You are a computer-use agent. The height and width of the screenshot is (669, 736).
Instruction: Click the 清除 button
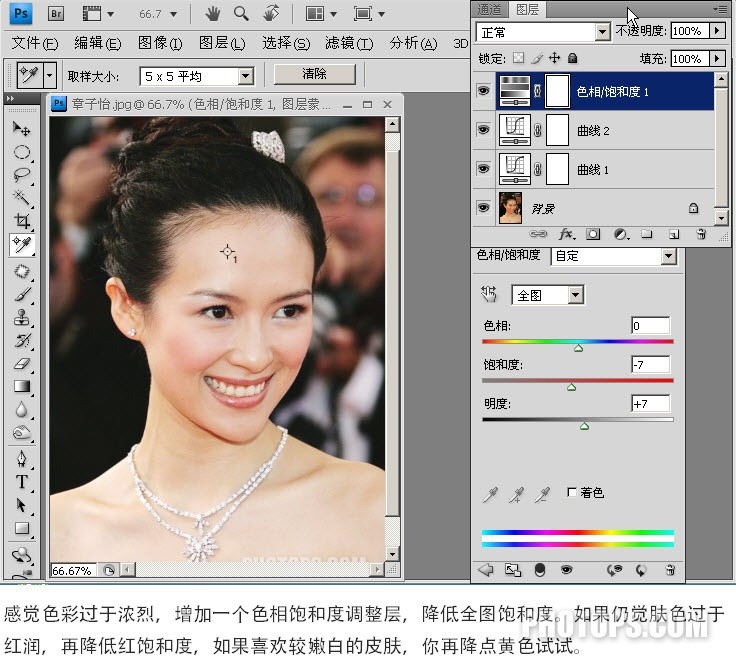tap(314, 74)
